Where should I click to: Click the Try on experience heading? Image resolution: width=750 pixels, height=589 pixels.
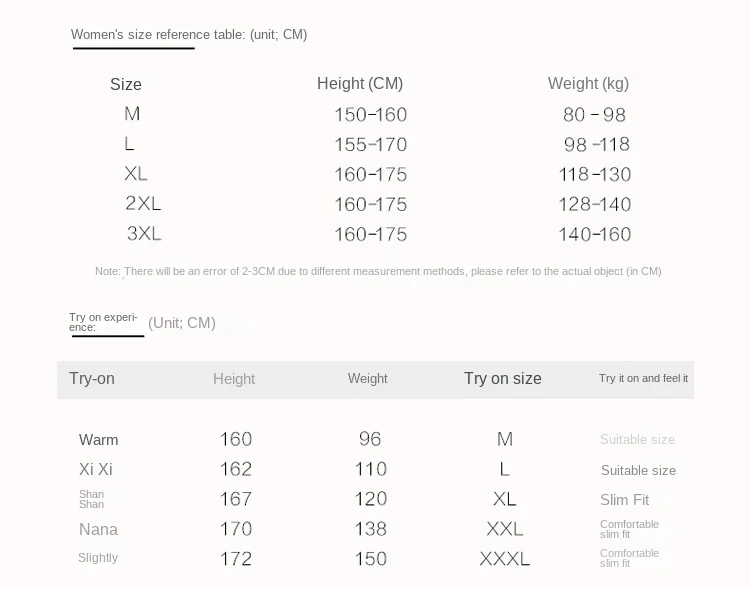(x=103, y=322)
